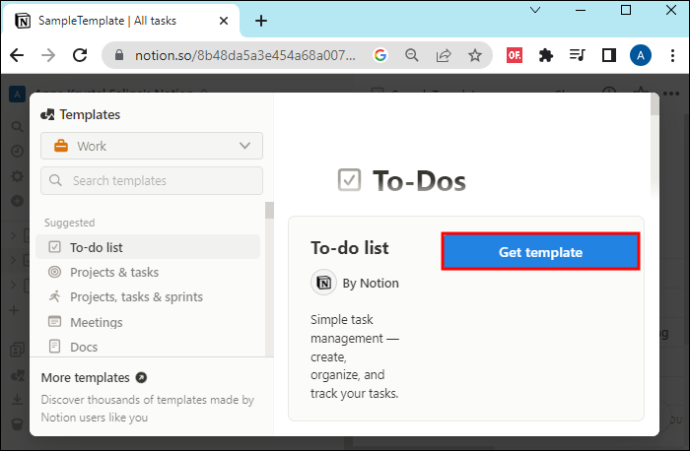Click the preview pane scrollbar
The height and width of the screenshot is (451, 690).
click(654, 104)
